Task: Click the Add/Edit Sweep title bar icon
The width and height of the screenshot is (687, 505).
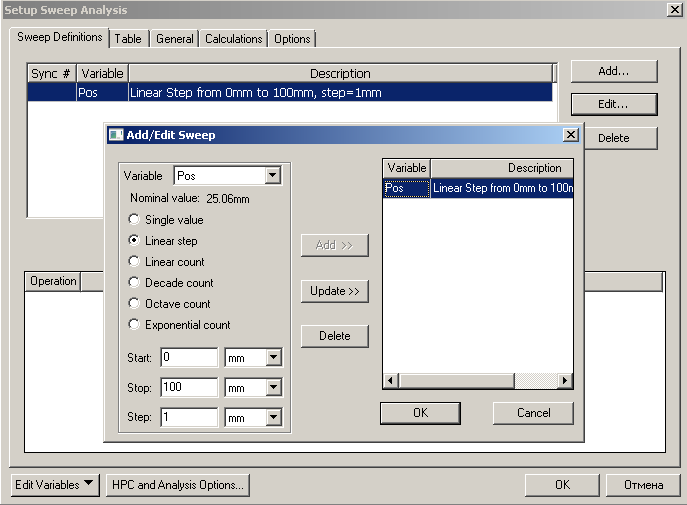Action: click(x=116, y=134)
